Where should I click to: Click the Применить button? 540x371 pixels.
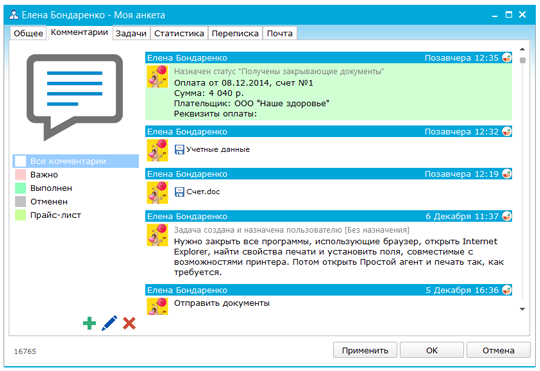[365, 350]
